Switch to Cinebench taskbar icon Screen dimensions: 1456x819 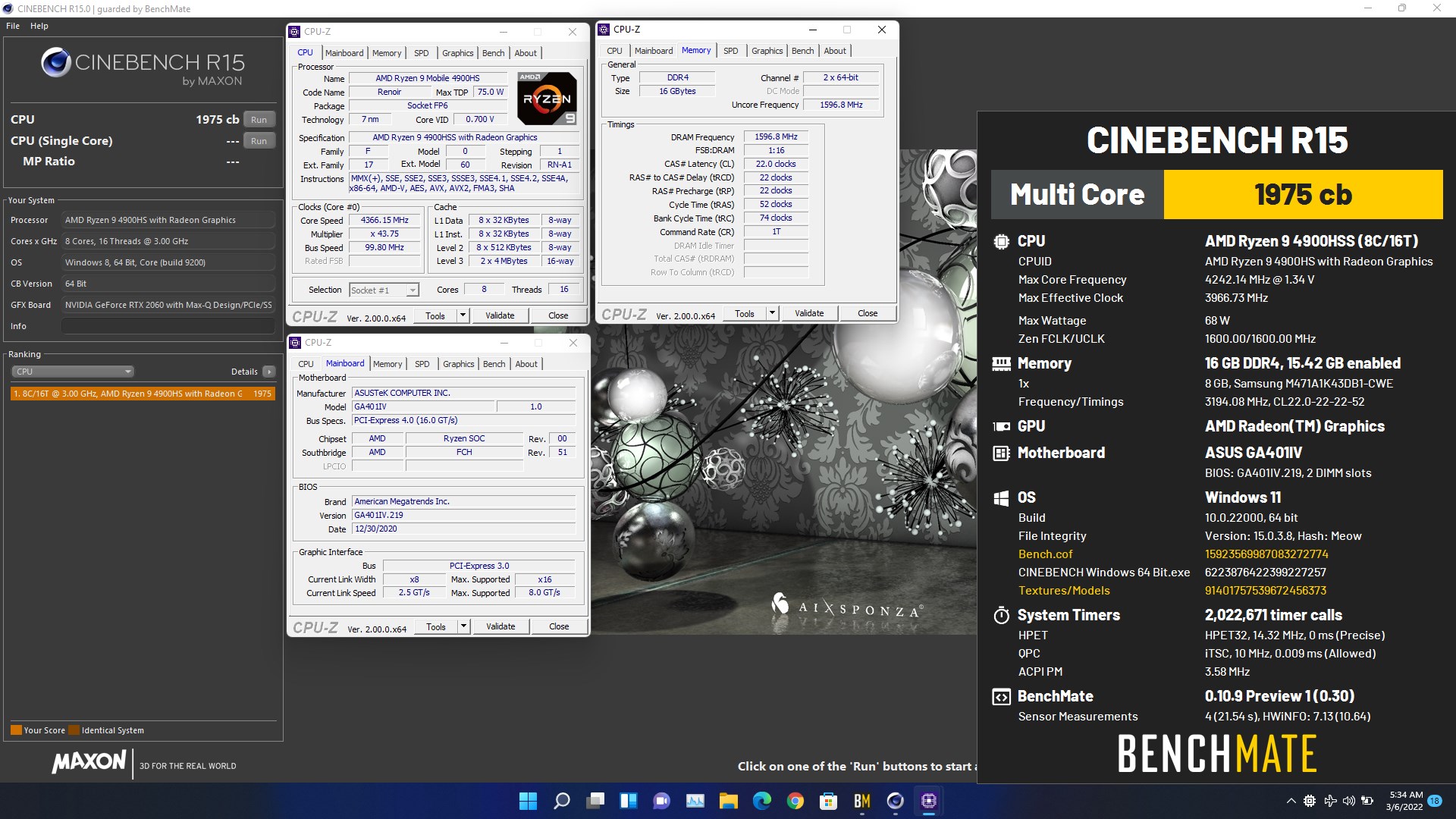896,801
